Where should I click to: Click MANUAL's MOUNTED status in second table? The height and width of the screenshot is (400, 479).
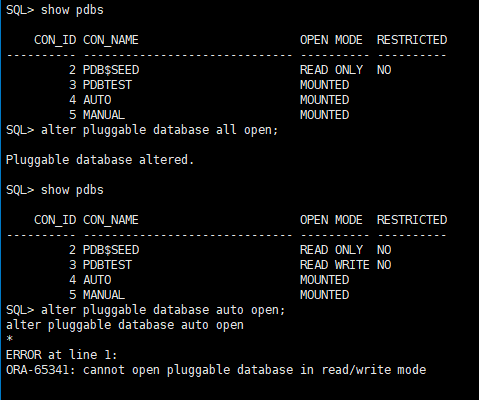click(x=325, y=295)
